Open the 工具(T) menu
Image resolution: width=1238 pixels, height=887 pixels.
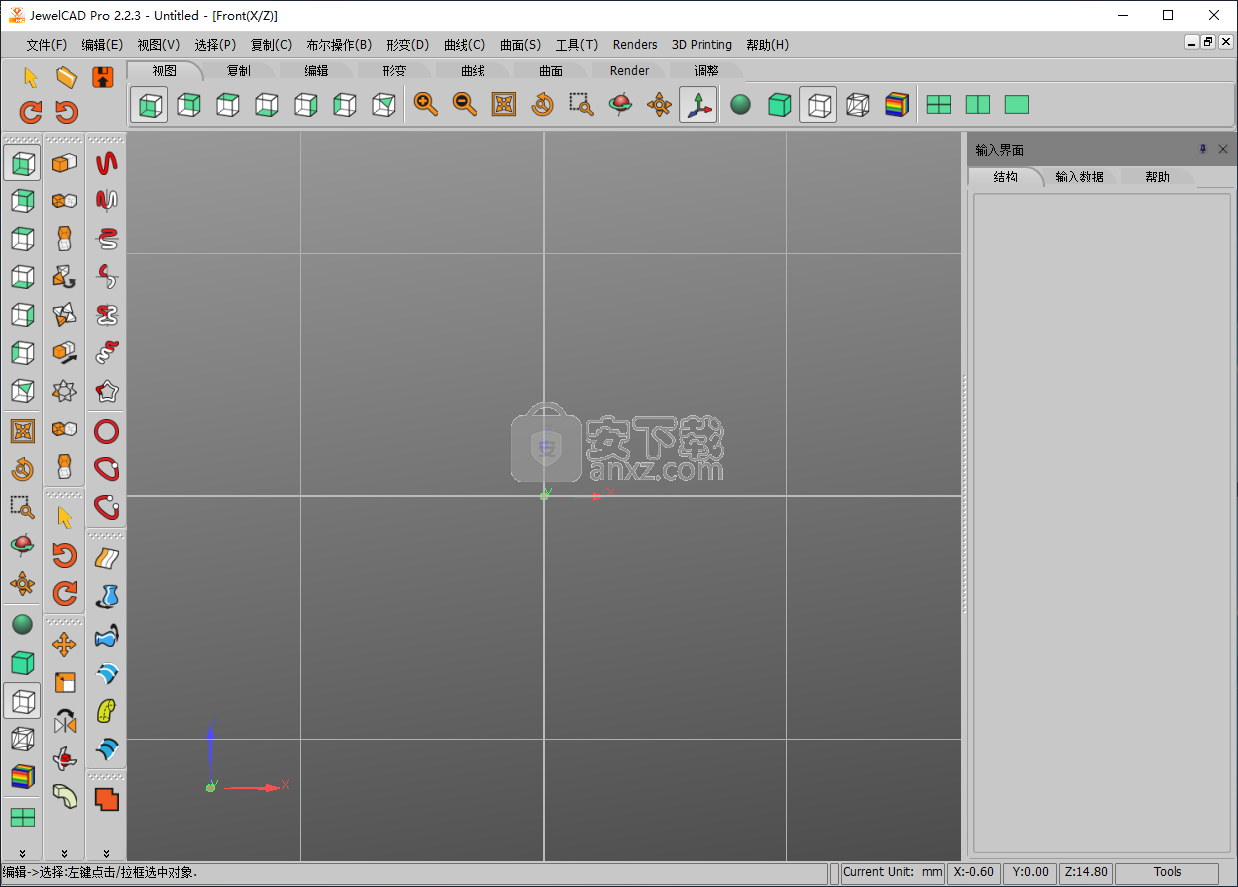(577, 45)
